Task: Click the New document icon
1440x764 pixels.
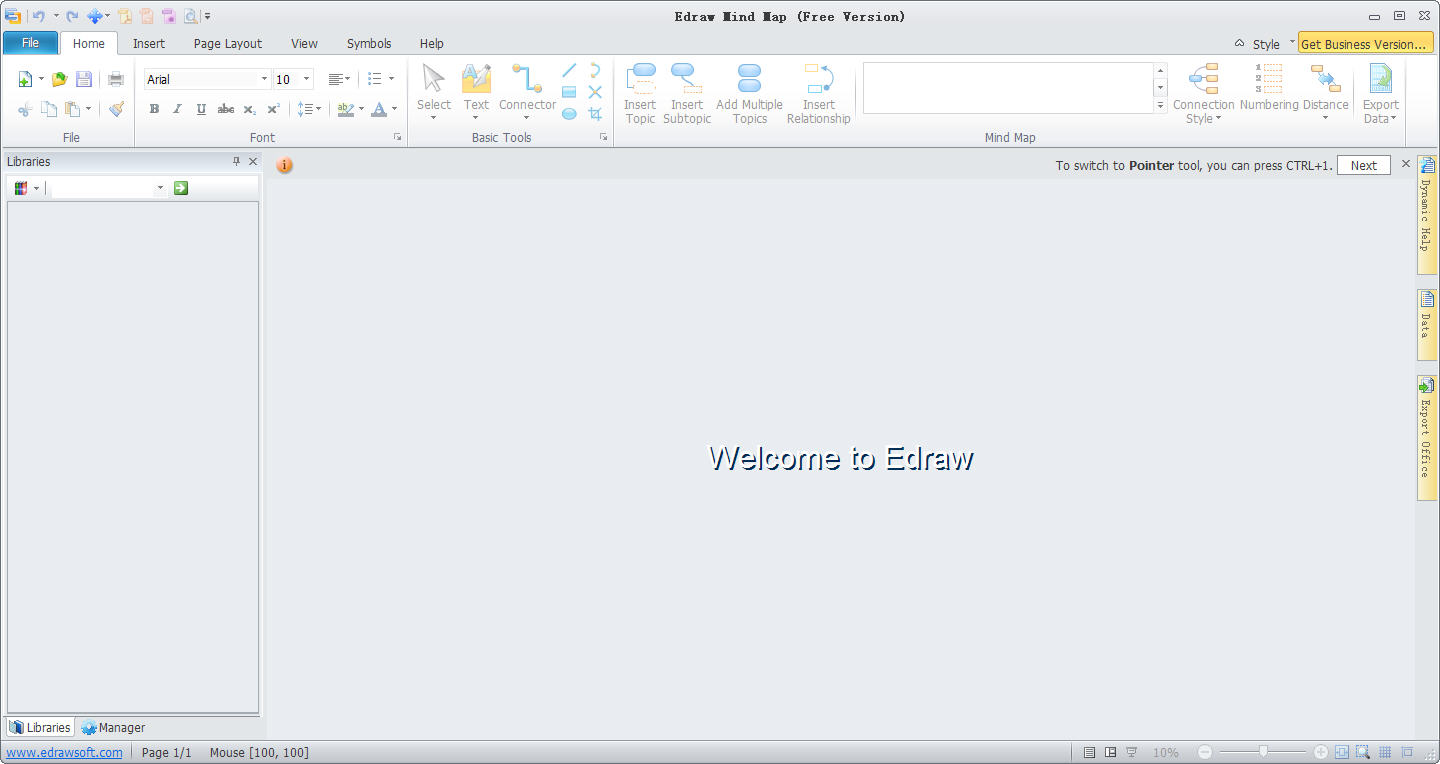Action: pos(26,79)
